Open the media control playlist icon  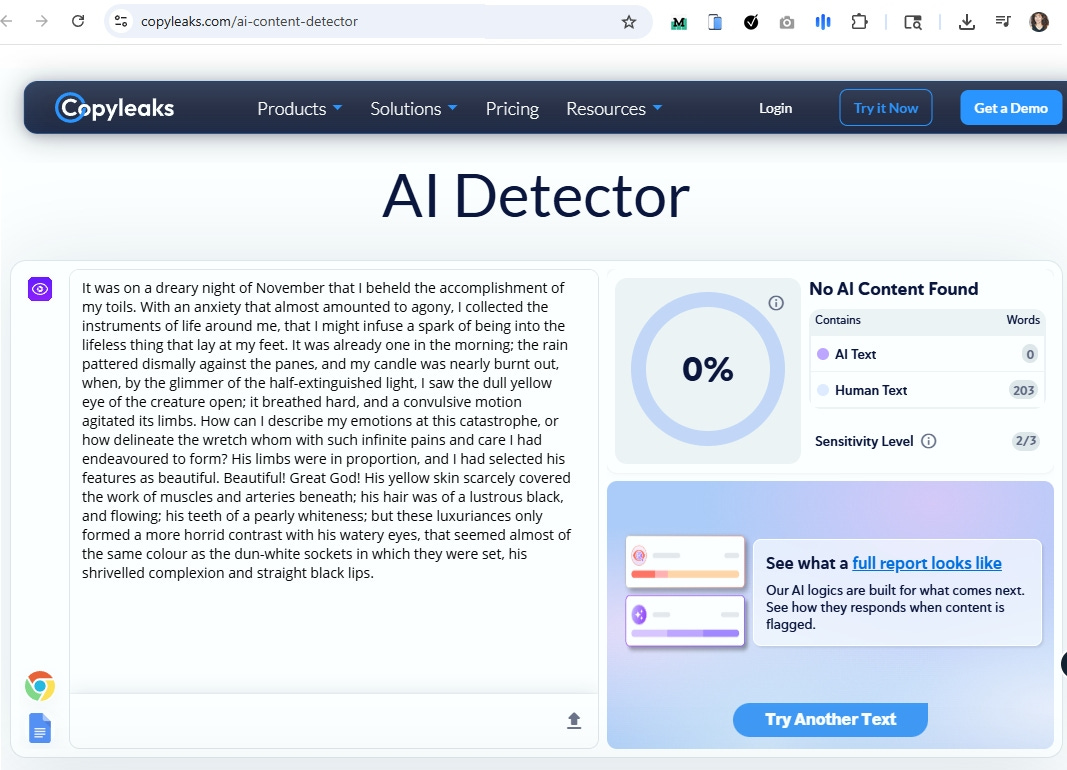tap(1002, 22)
